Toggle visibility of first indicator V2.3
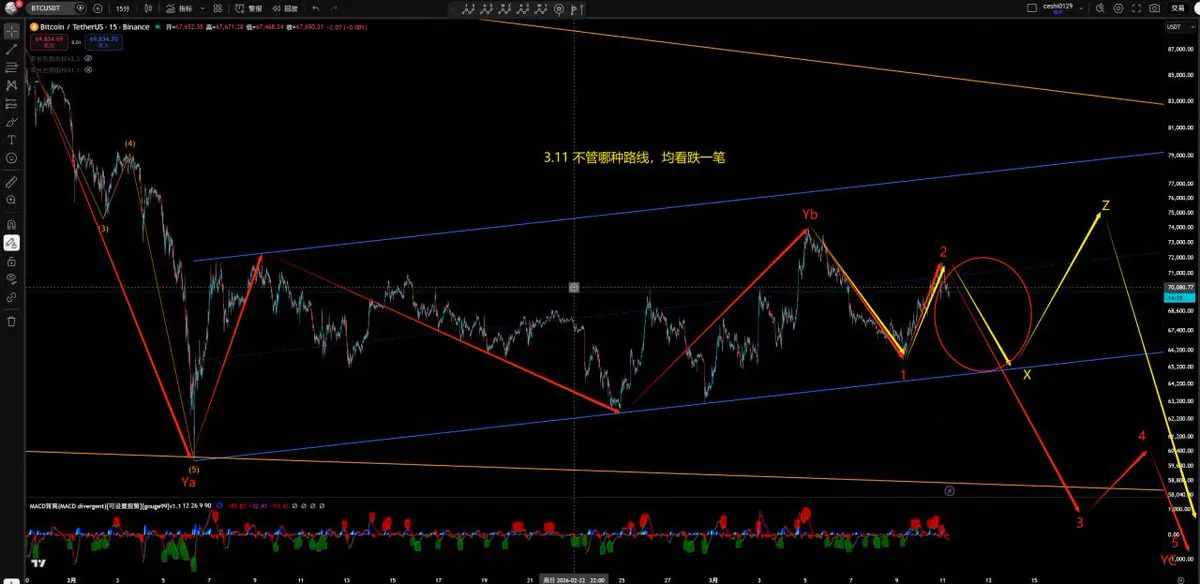 [x=88, y=58]
